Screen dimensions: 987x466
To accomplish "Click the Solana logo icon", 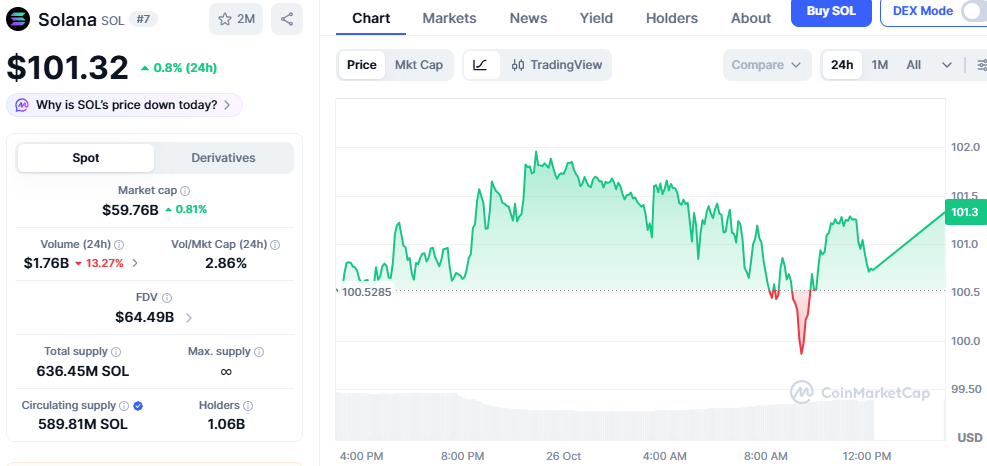I will (18, 19).
